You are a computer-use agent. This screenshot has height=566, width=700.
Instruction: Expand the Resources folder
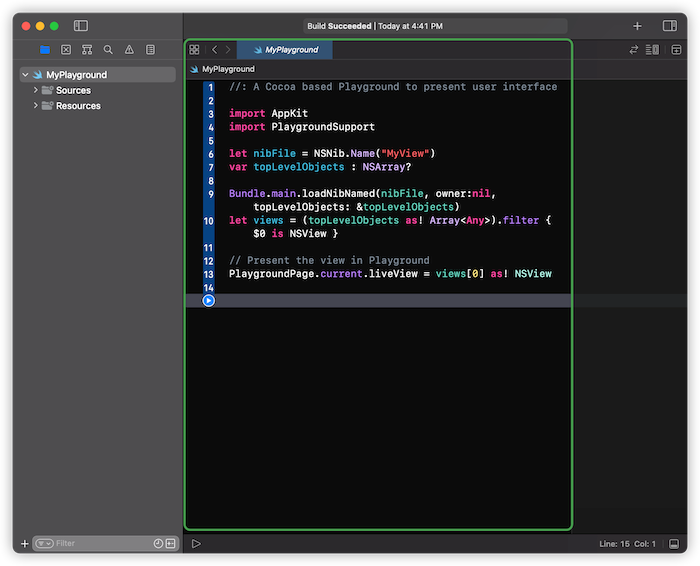coord(36,106)
